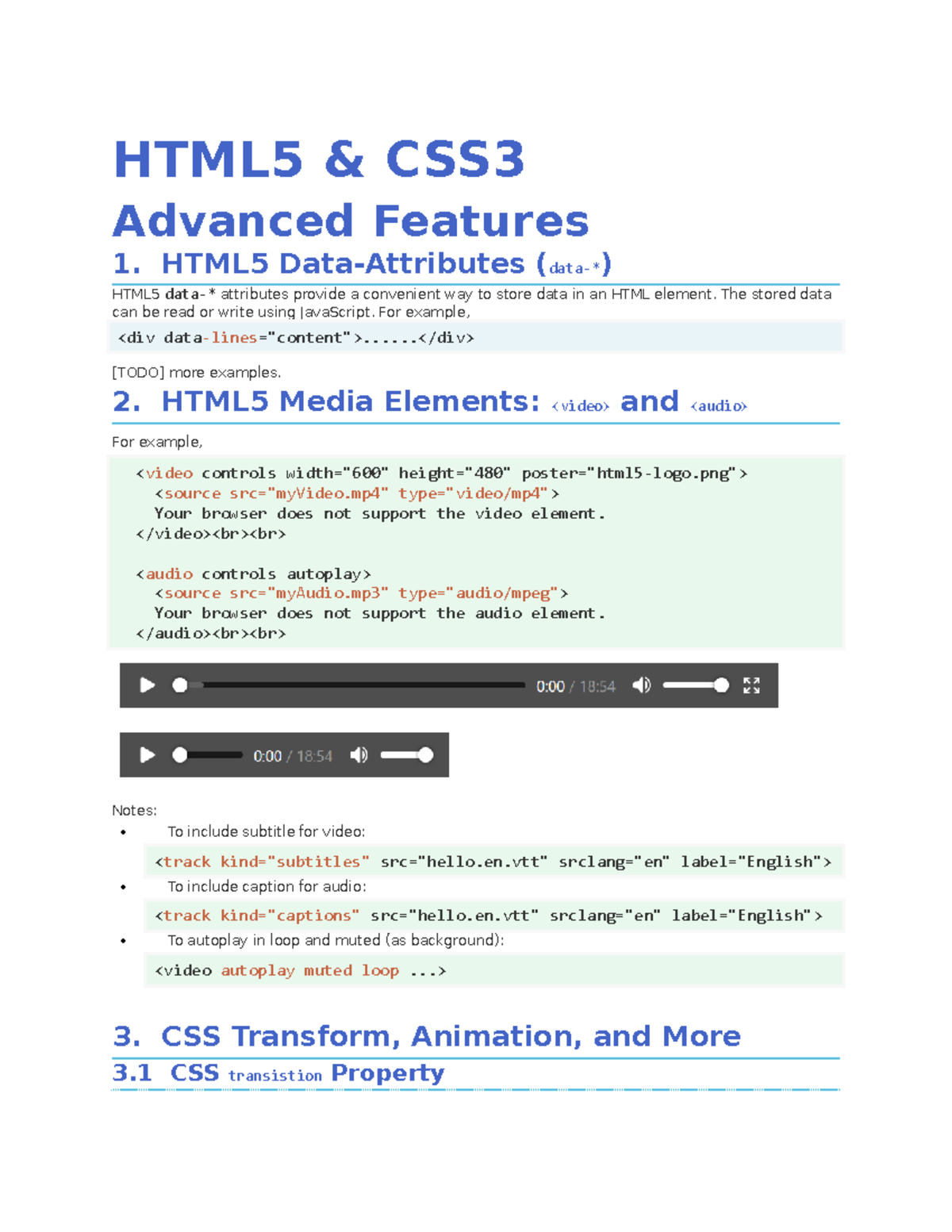Click the div data-lines code snippet
Viewport: 952px width, 1232px height.
tap(296, 338)
